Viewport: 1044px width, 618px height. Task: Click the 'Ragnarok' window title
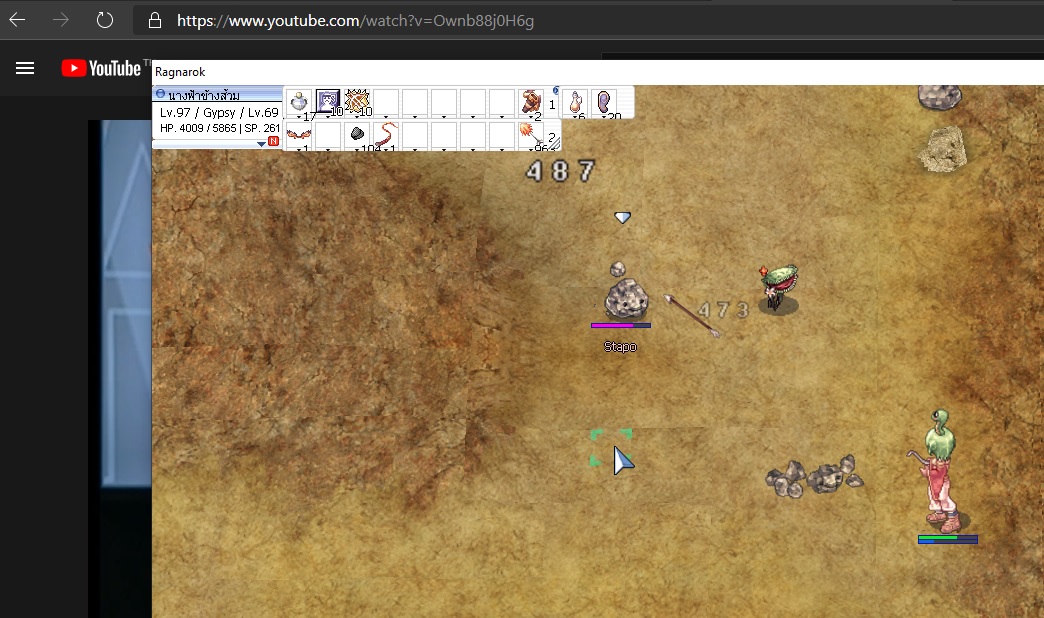pos(180,72)
